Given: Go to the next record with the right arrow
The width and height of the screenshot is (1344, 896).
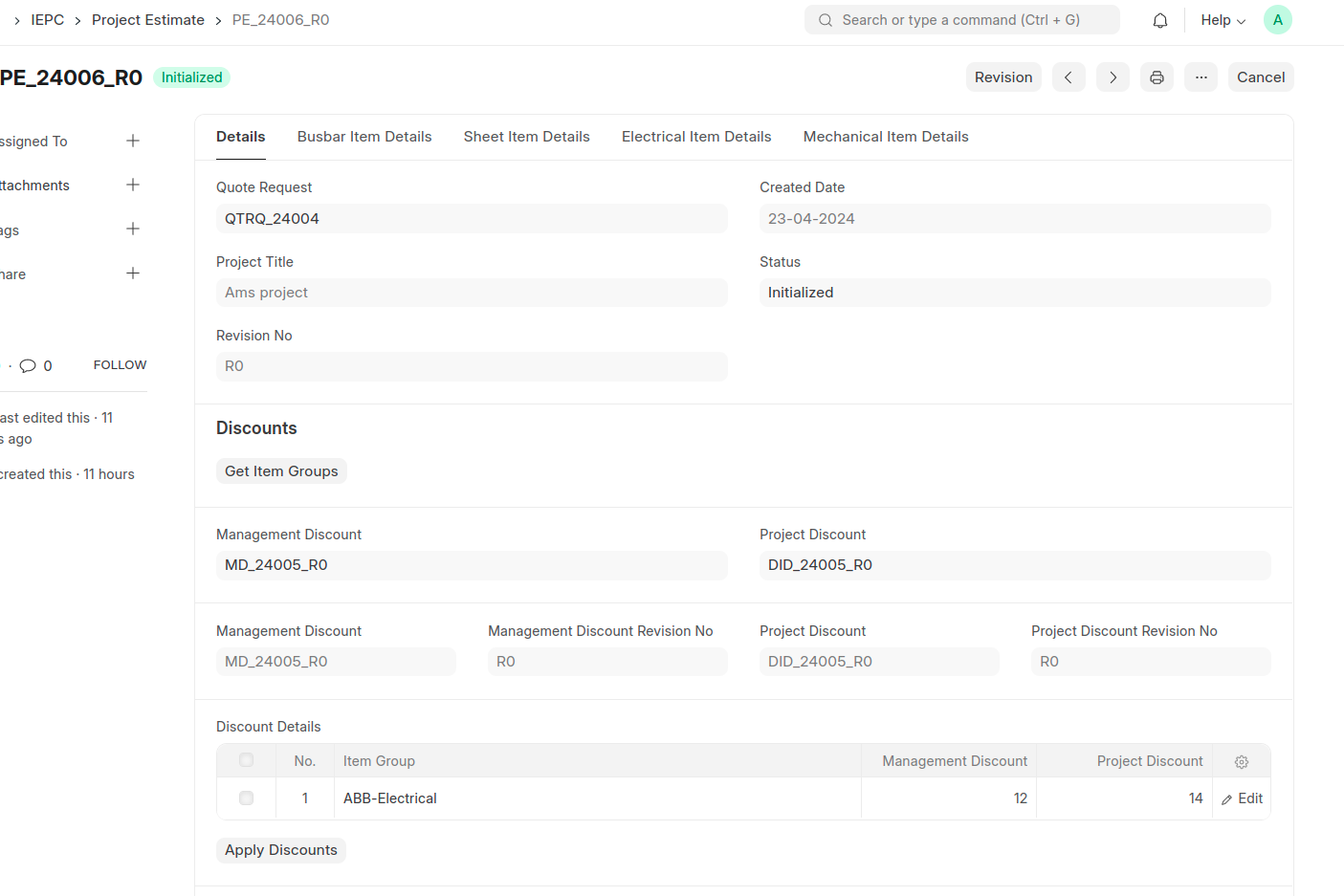Looking at the screenshot, I should [1112, 76].
